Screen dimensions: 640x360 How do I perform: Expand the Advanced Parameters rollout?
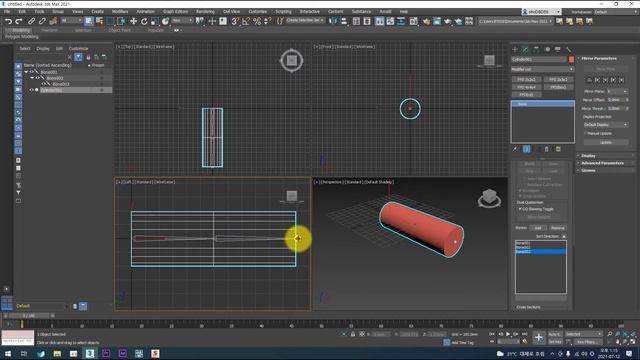tap(602, 163)
